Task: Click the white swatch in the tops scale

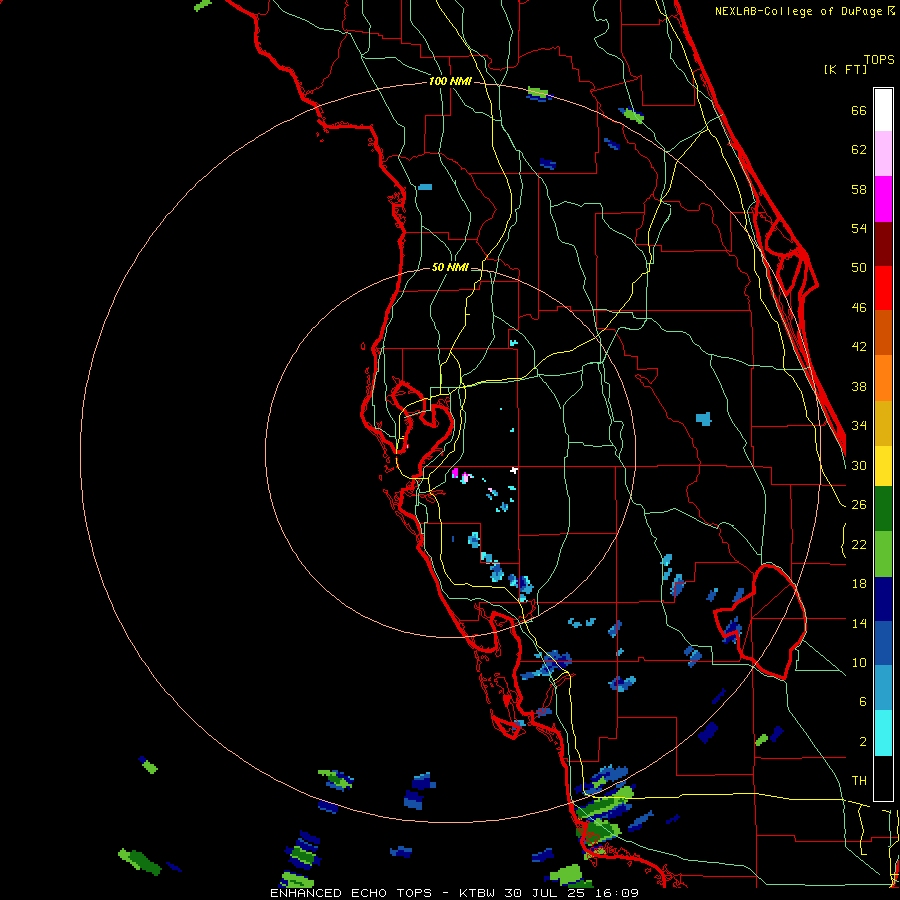Action: (x=883, y=110)
